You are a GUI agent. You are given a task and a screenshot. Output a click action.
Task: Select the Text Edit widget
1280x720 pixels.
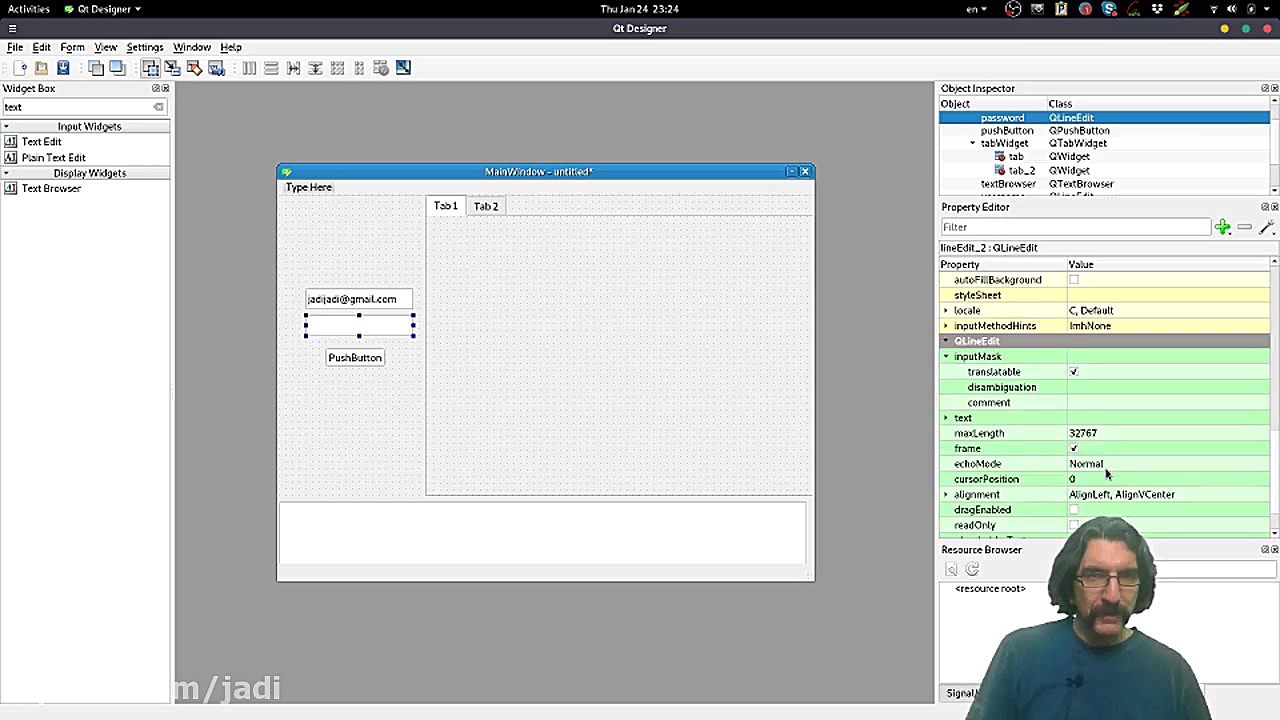(x=42, y=142)
